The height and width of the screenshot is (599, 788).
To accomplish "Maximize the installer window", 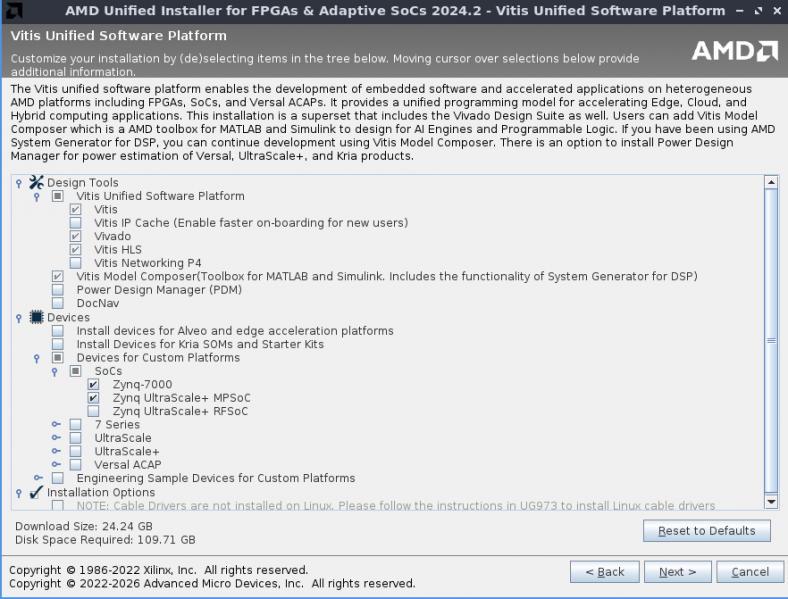I will pos(758,11).
